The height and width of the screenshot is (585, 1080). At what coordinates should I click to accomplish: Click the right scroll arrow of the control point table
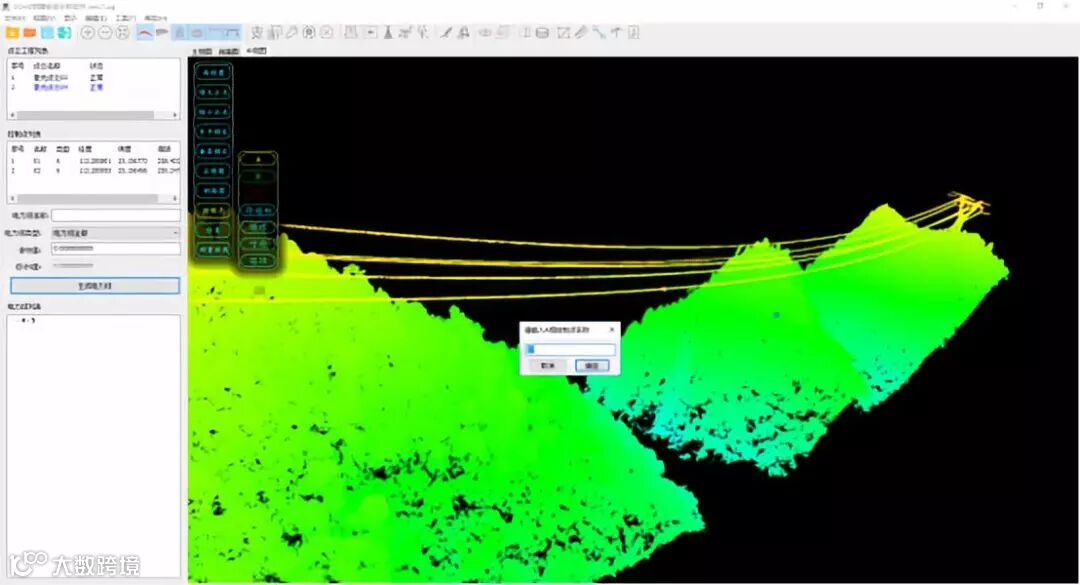point(175,198)
